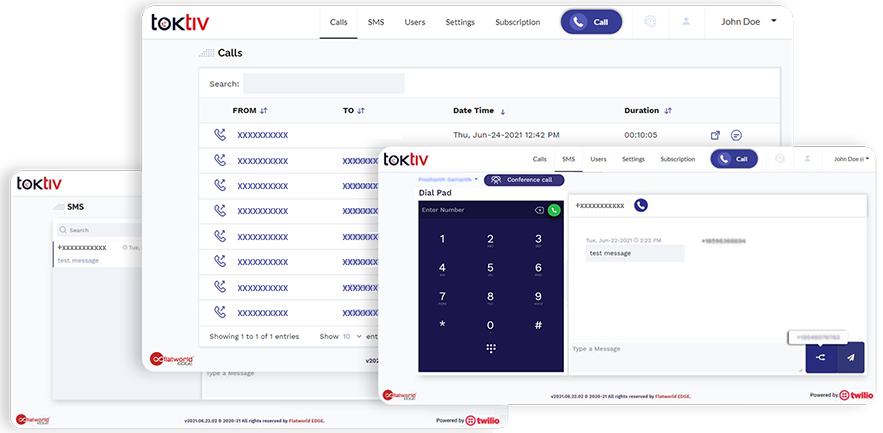Open external link icon in the 00:10:05 row
Image resolution: width=883 pixels, height=433 pixels.
[715, 135]
